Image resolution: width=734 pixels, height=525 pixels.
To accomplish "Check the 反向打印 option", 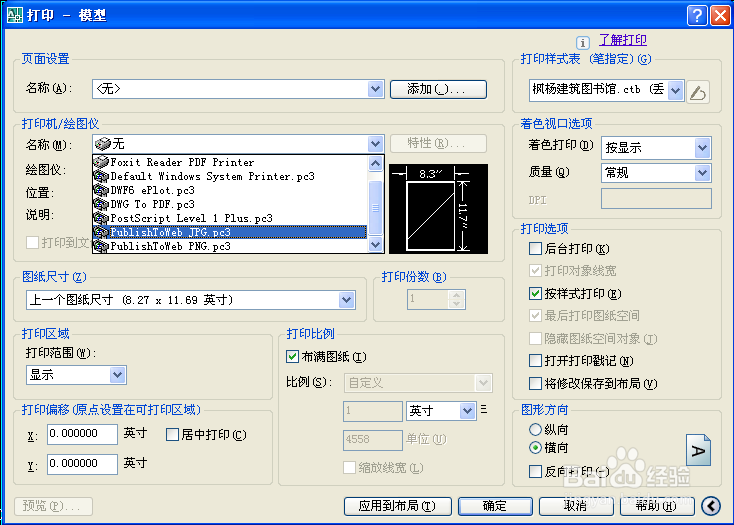I will (x=535, y=471).
